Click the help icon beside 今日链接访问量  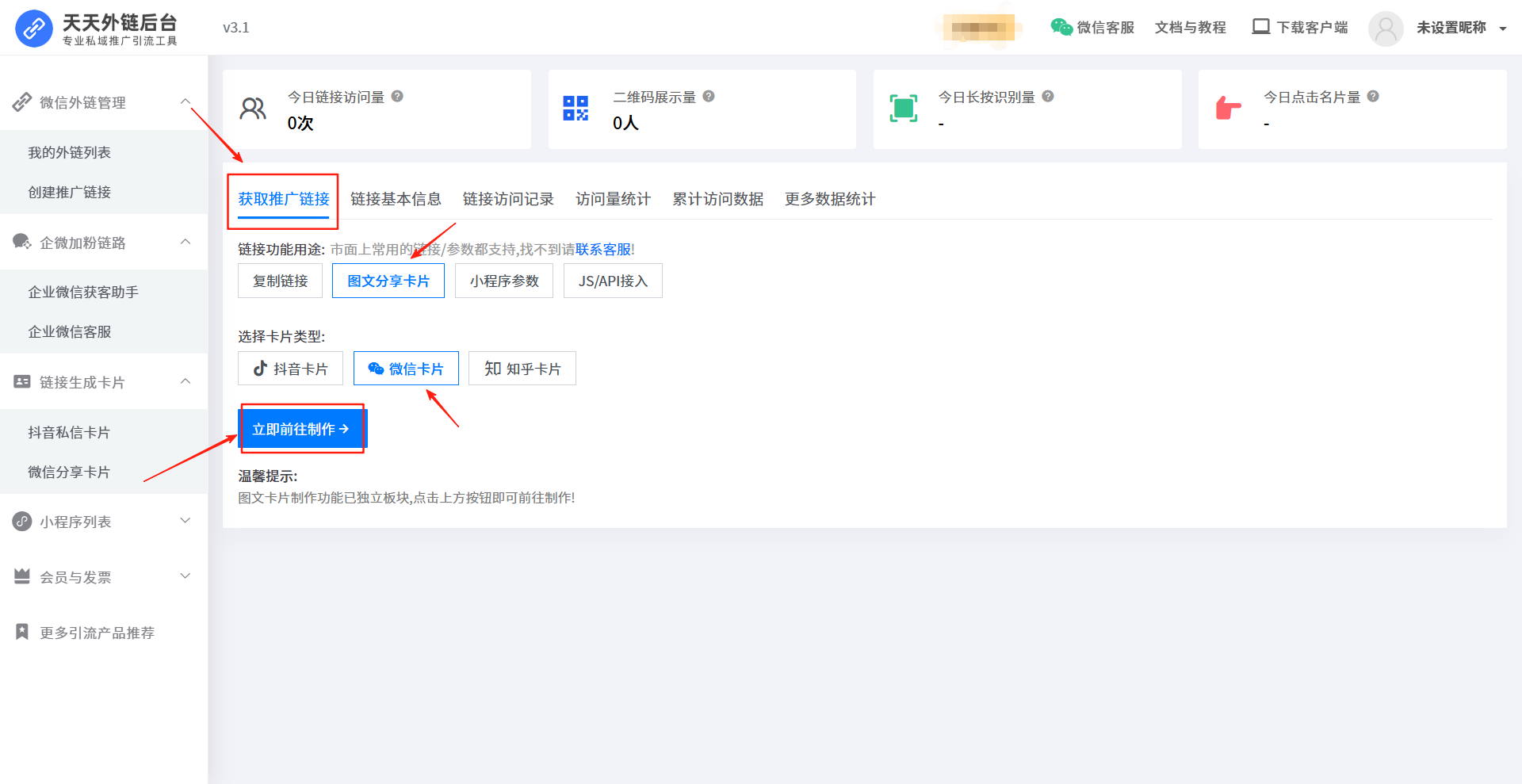pos(397,96)
